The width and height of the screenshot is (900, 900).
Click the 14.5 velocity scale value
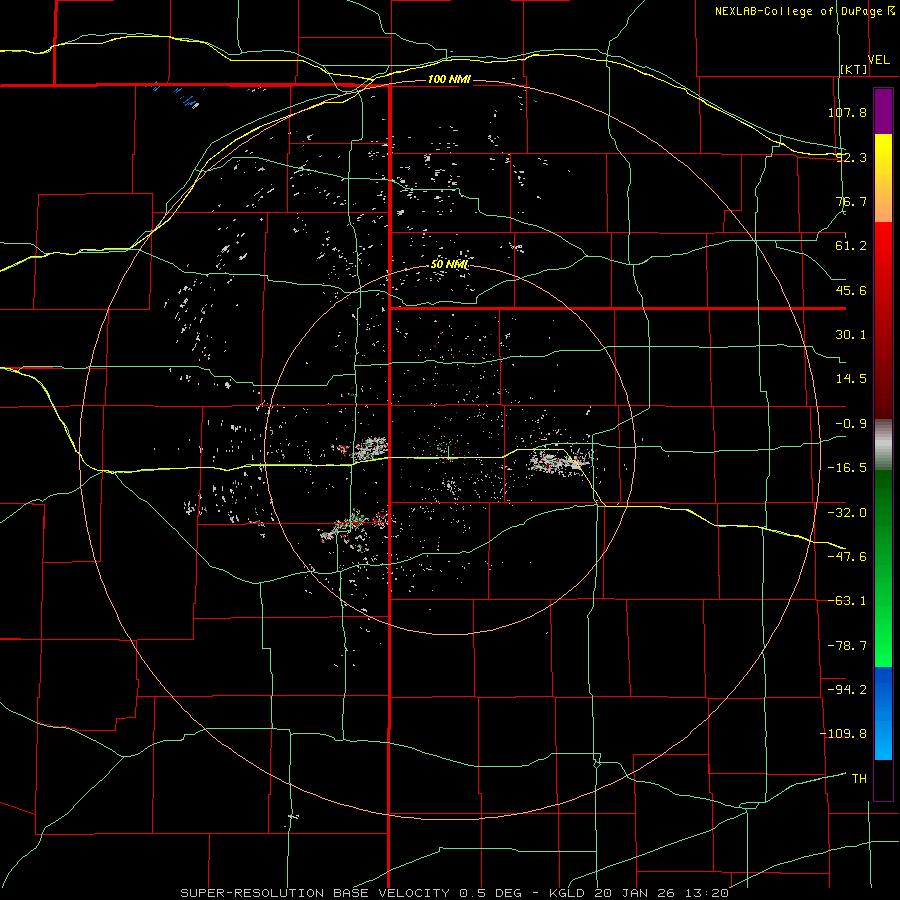click(851, 379)
